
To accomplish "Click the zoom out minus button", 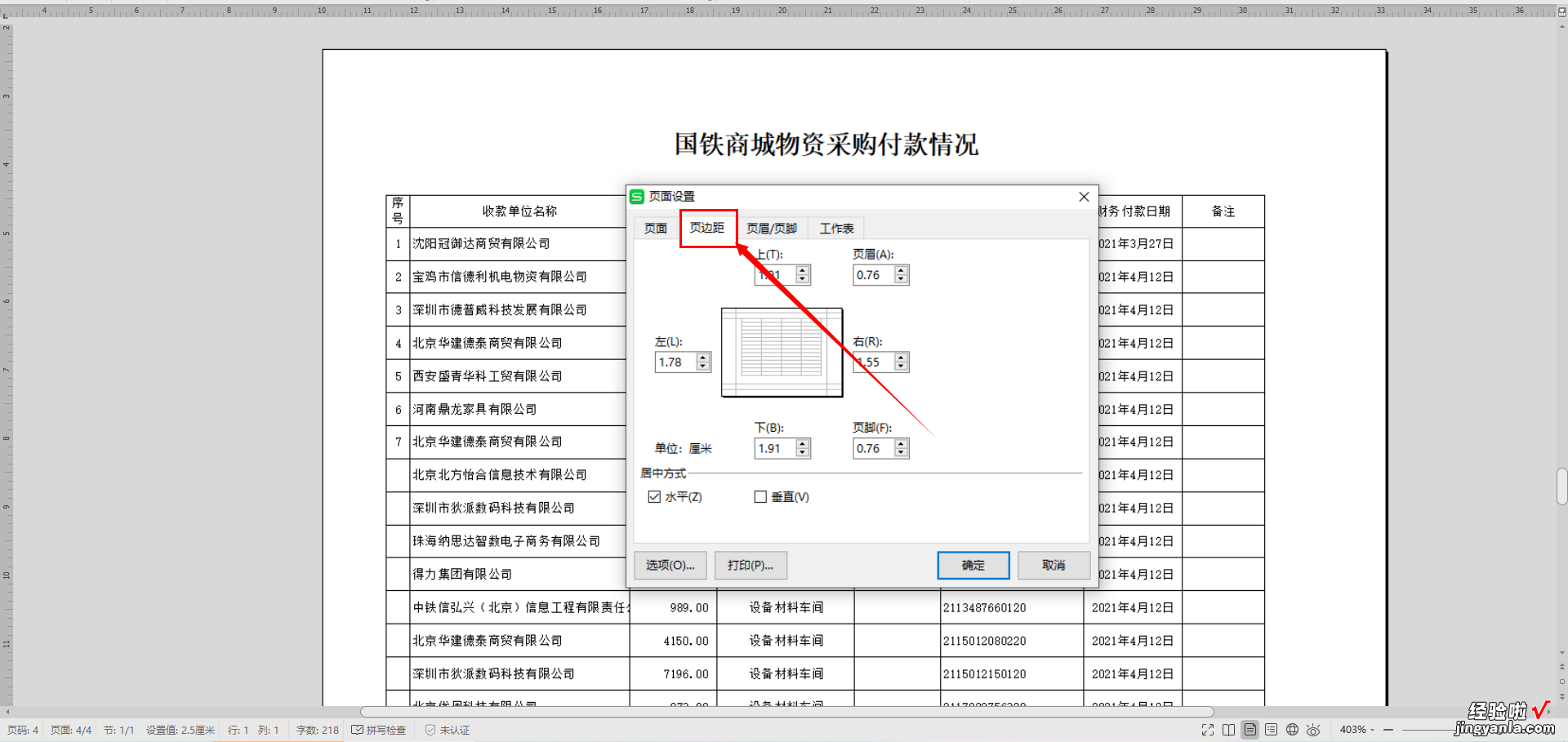I will coord(1388,730).
